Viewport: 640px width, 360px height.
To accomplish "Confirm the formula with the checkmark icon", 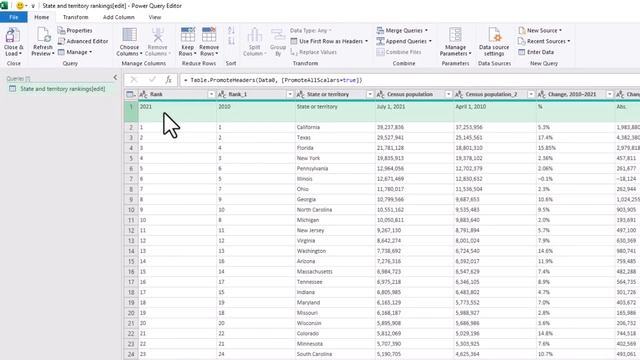I will pyautogui.click(x=152, y=80).
